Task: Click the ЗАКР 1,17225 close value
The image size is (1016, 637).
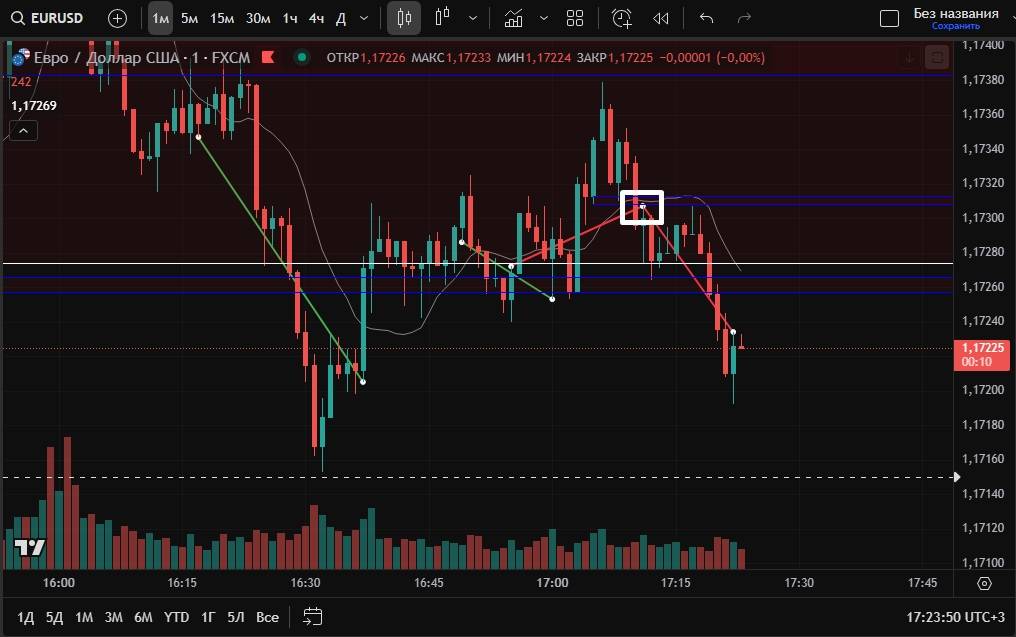Action: [615, 58]
